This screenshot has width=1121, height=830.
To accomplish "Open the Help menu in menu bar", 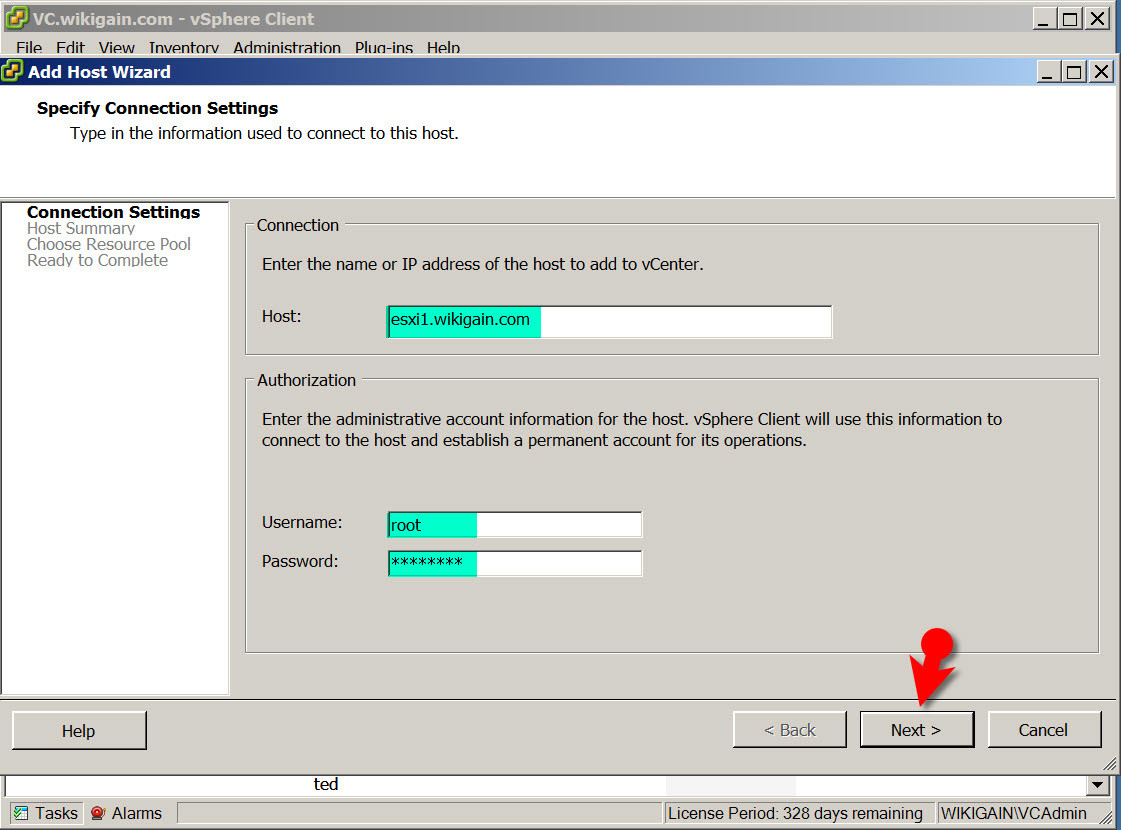I will coord(443,48).
